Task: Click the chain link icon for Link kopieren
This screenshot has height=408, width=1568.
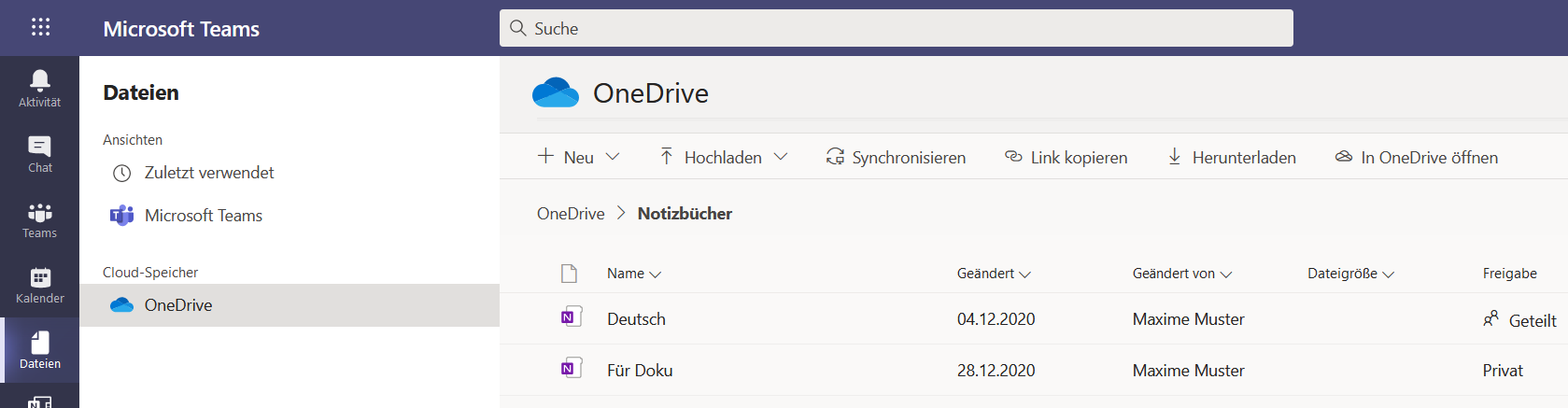Action: pyautogui.click(x=1013, y=156)
